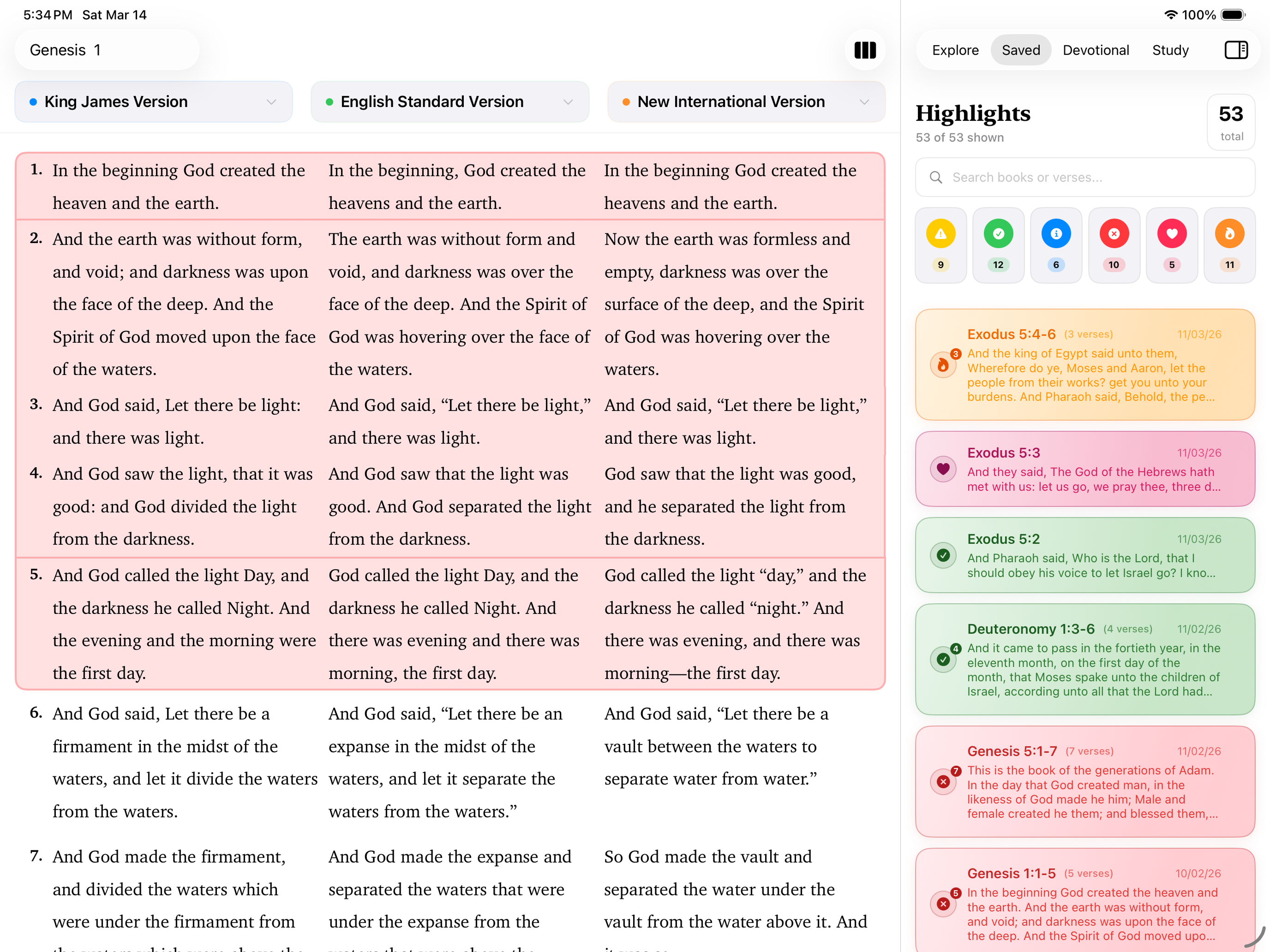
Task: Focus the Search books or verses field
Action: (1084, 177)
